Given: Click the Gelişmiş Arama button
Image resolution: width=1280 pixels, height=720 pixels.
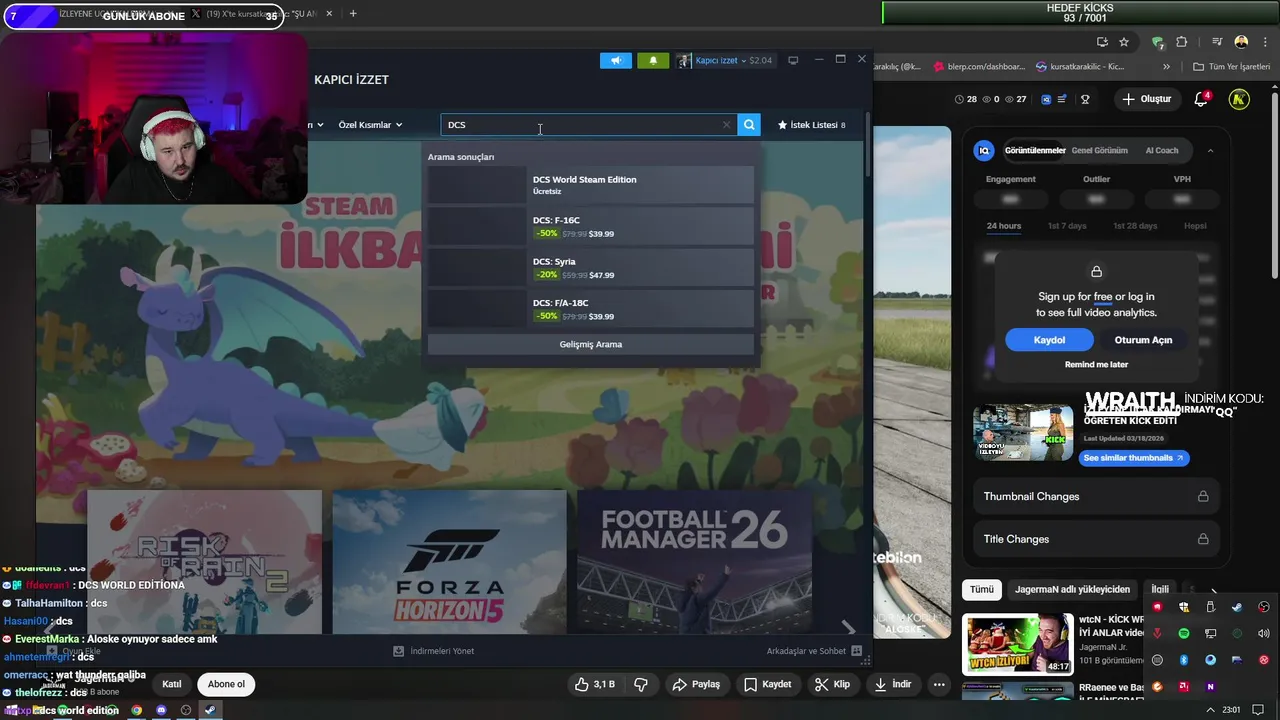Looking at the screenshot, I should point(590,344).
